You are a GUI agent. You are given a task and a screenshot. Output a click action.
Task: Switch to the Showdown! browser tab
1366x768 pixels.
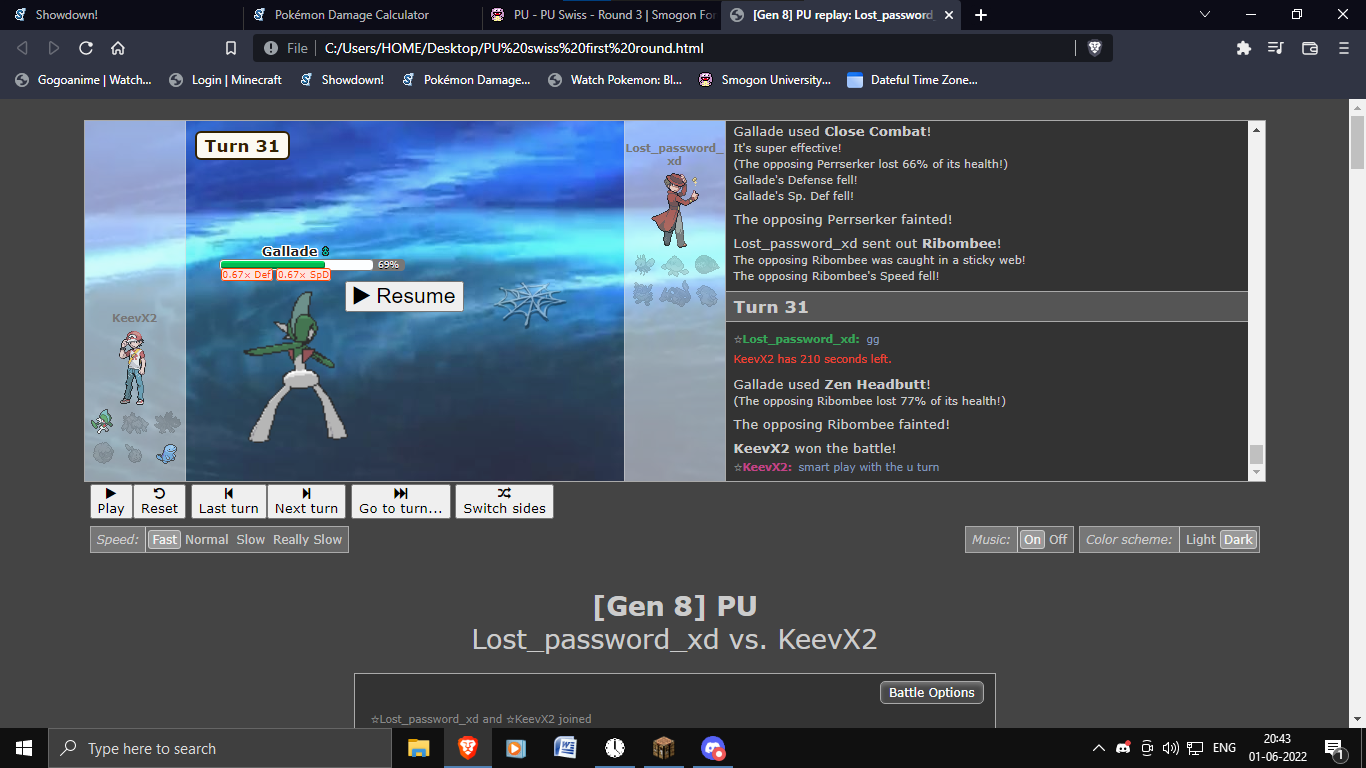tap(122, 15)
